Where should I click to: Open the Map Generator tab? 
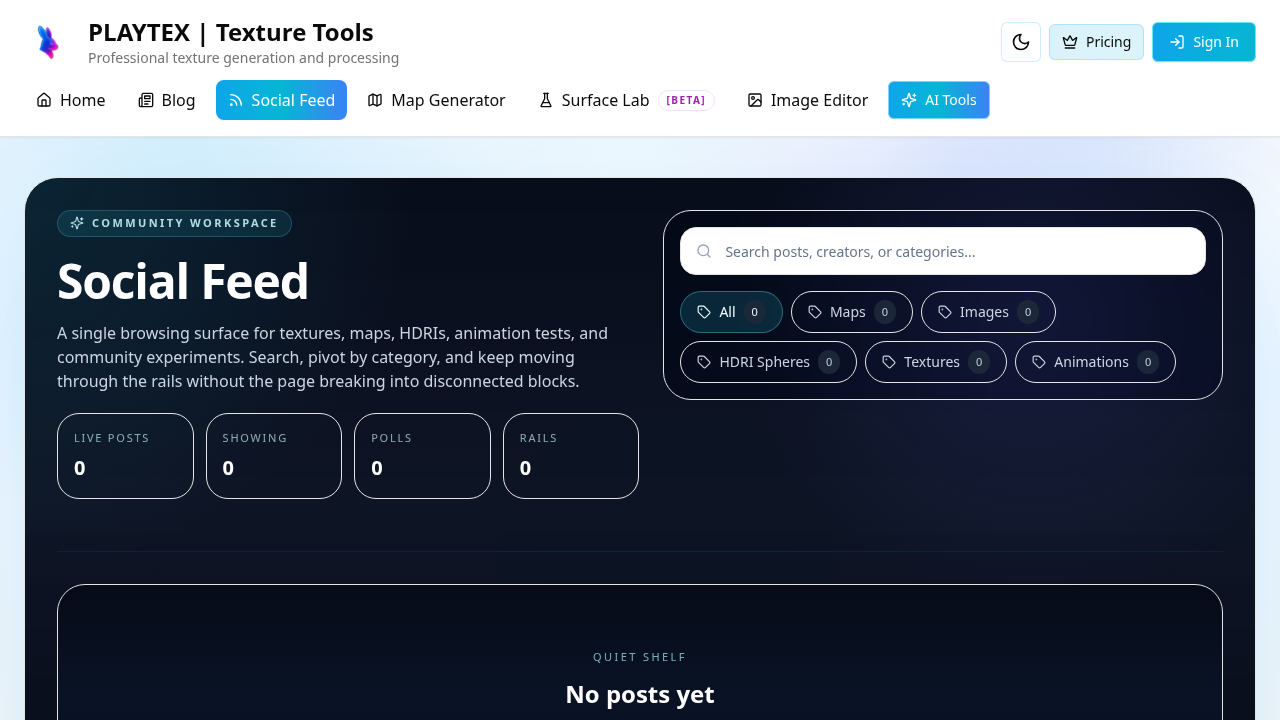click(436, 100)
